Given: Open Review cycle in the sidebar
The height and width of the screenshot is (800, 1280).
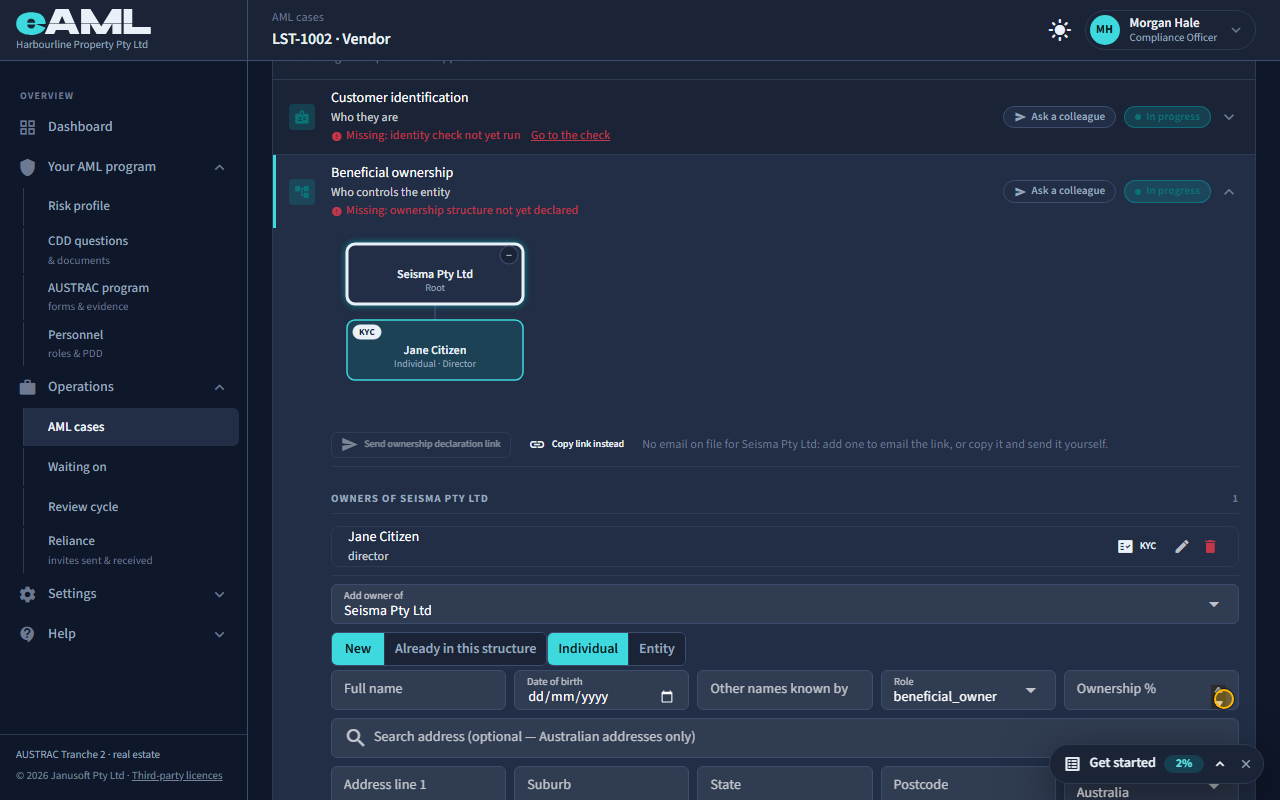Looking at the screenshot, I should tap(83, 507).
